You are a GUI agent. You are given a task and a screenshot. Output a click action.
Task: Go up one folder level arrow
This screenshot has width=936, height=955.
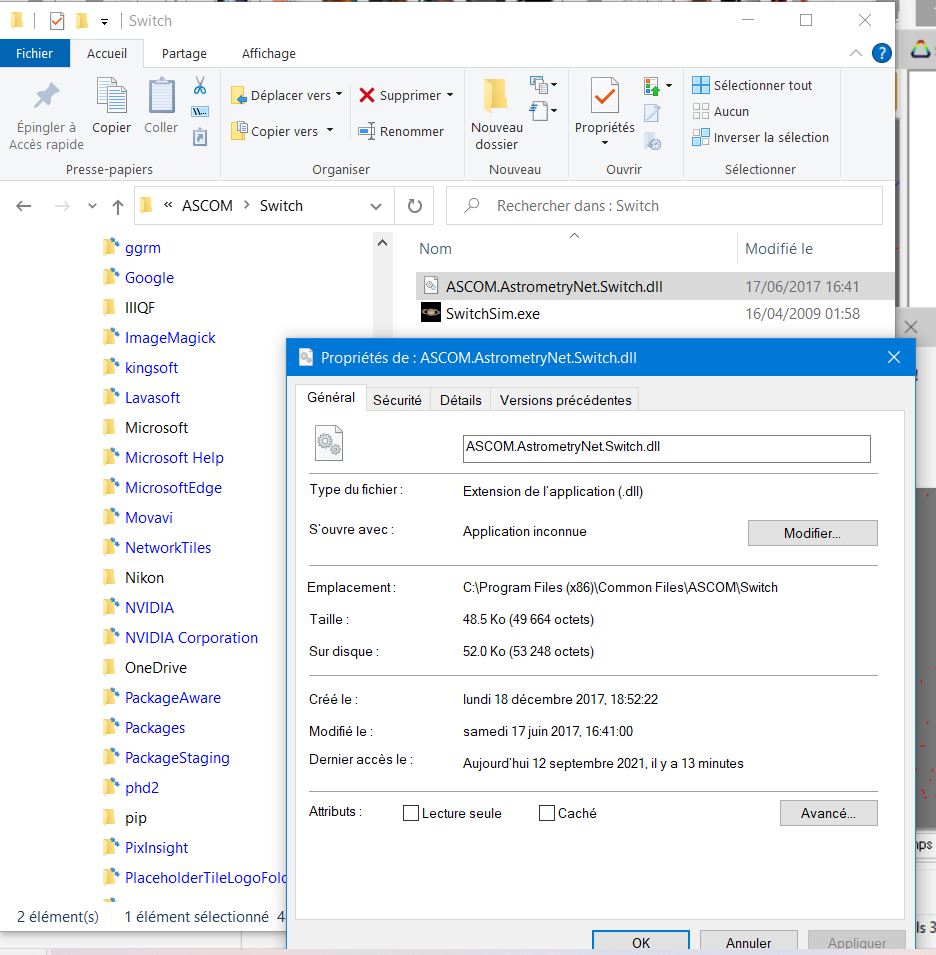pyautogui.click(x=118, y=206)
